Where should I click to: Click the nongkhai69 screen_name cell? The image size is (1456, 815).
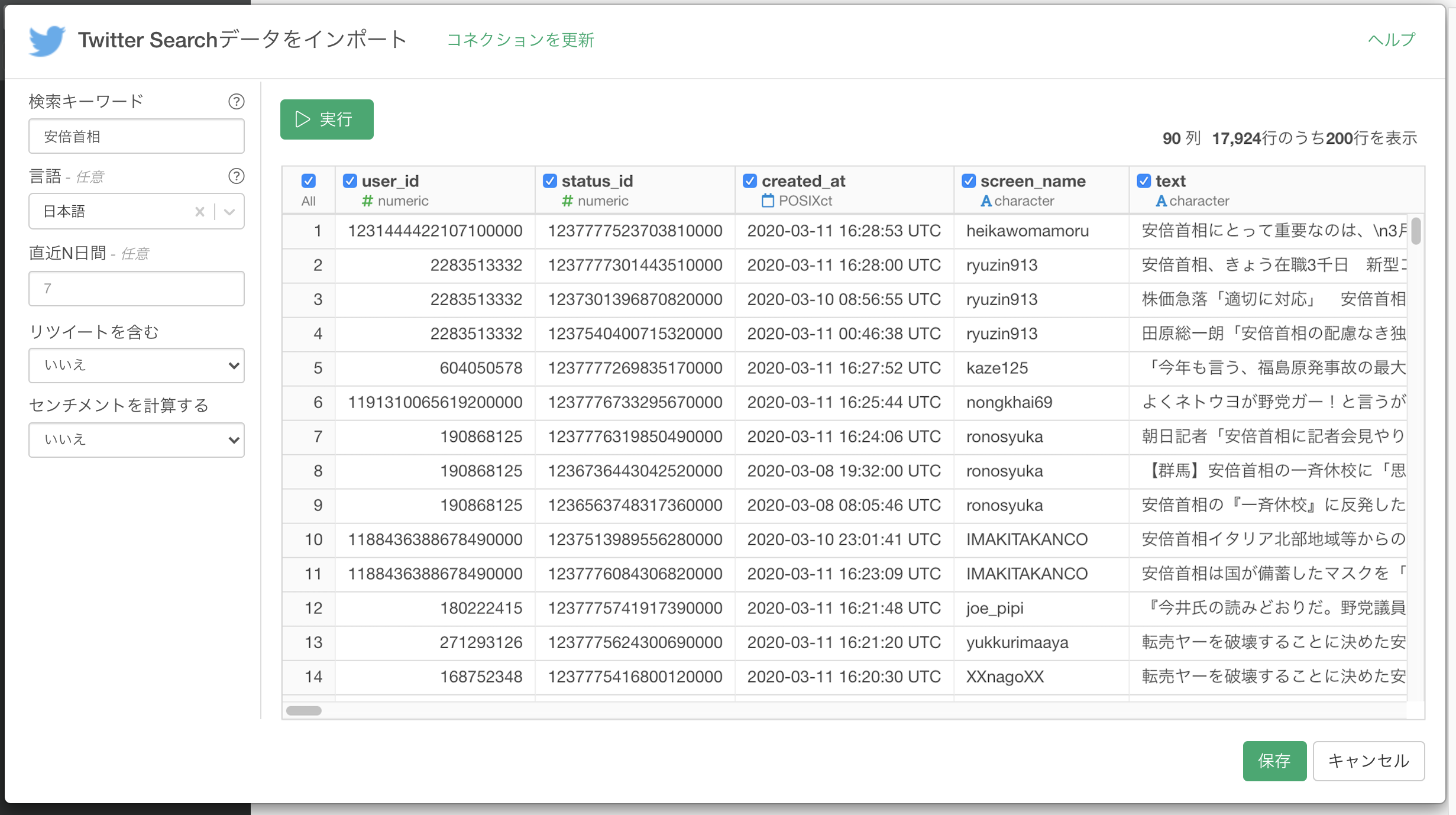pyautogui.click(x=1041, y=403)
